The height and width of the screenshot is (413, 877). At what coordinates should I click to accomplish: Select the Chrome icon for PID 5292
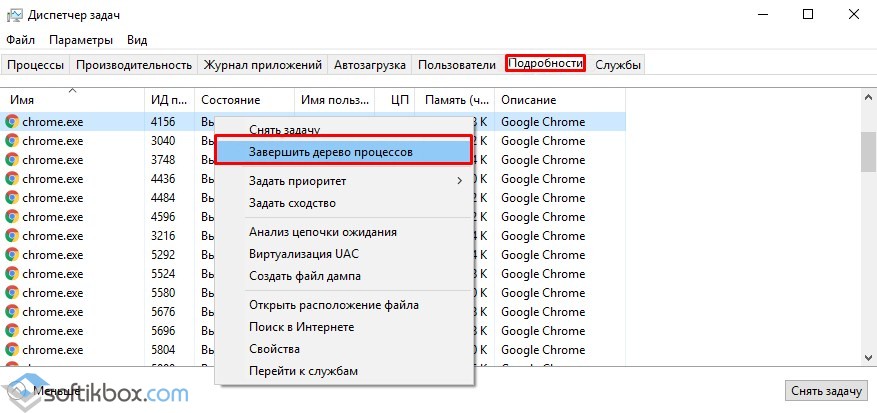pos(12,255)
